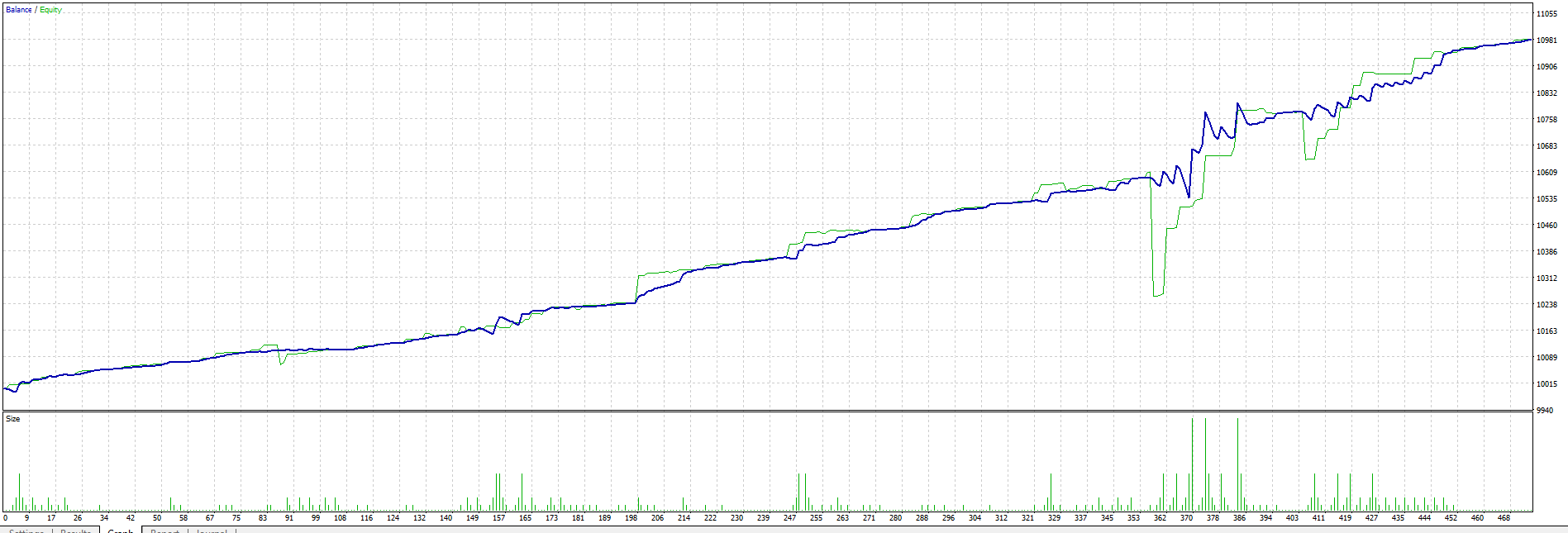Viewport: 1568px width, 533px height.
Task: Click the 10981 value on the price axis
Action: 1547,40
